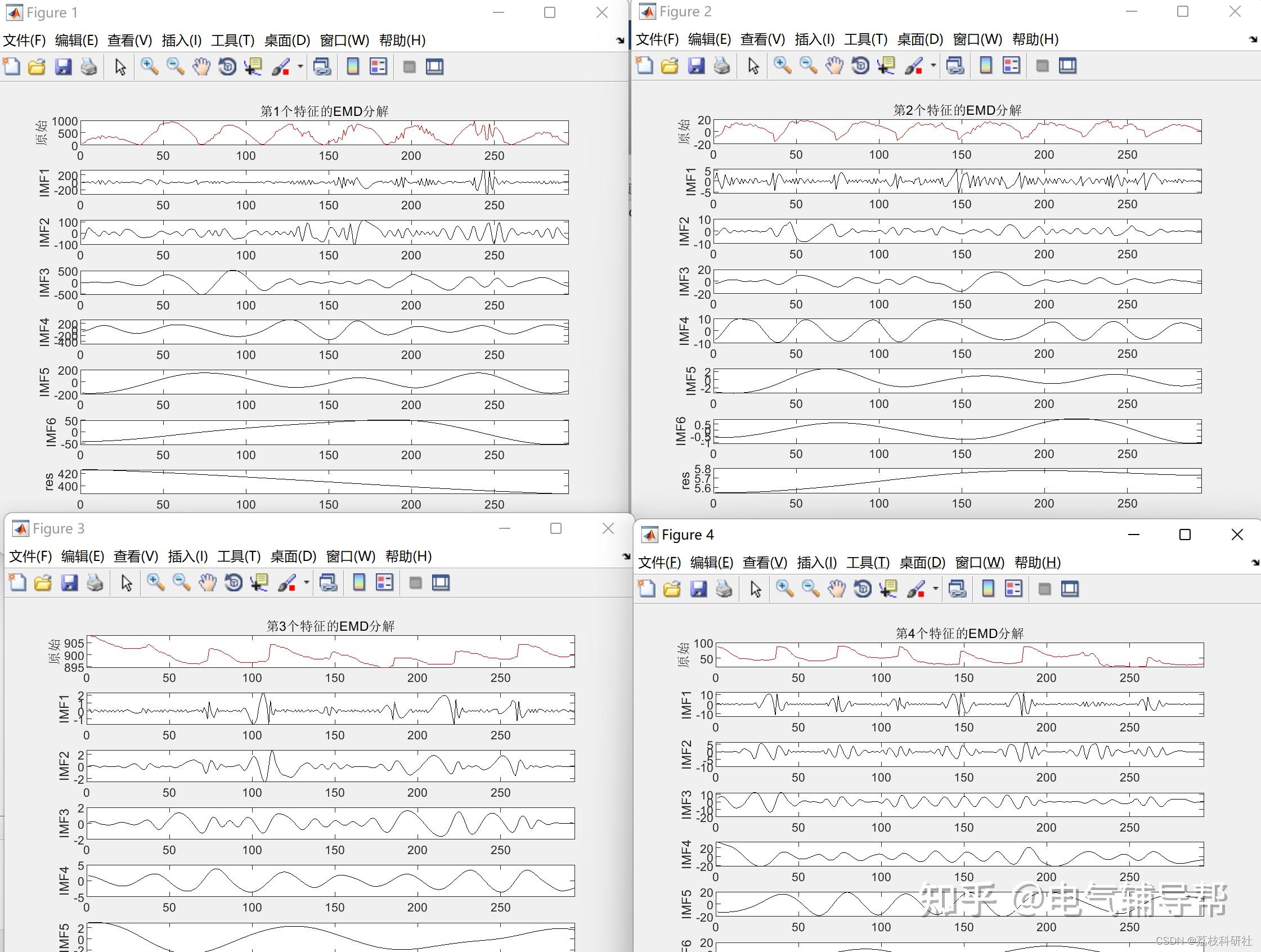Screen dimensions: 1261x952
Task: Click the IMF3 subplot in Figure 1
Action: coord(324,283)
